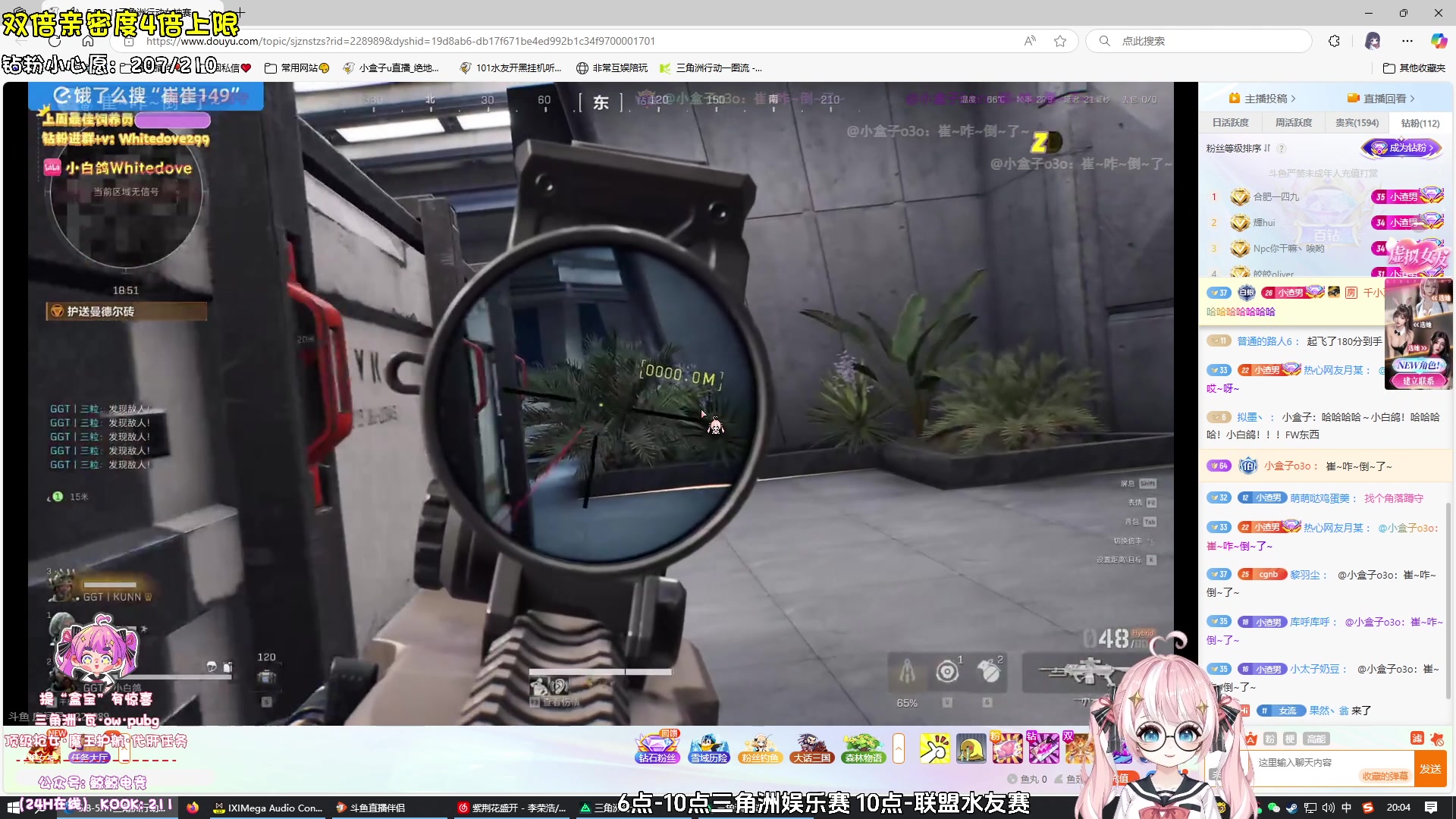
Task: Change 粉丝等级排序 sort order
Action: tap(1238, 148)
